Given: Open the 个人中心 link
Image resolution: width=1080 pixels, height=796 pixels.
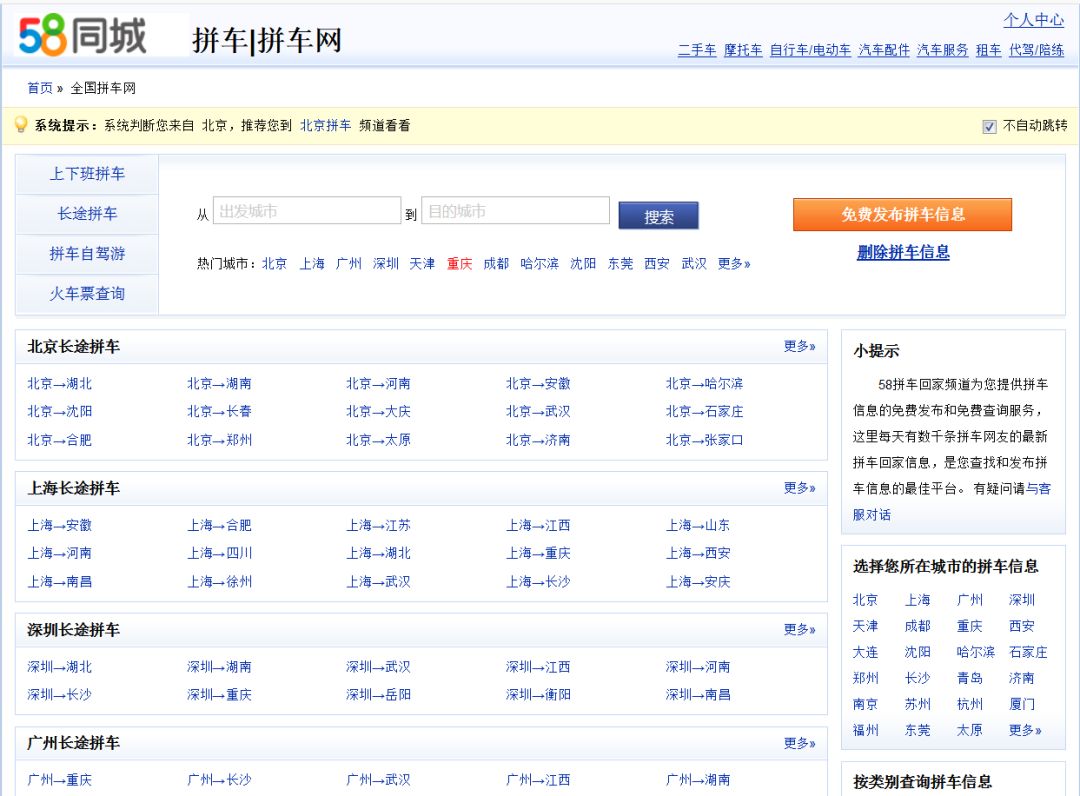Looking at the screenshot, I should [1033, 20].
